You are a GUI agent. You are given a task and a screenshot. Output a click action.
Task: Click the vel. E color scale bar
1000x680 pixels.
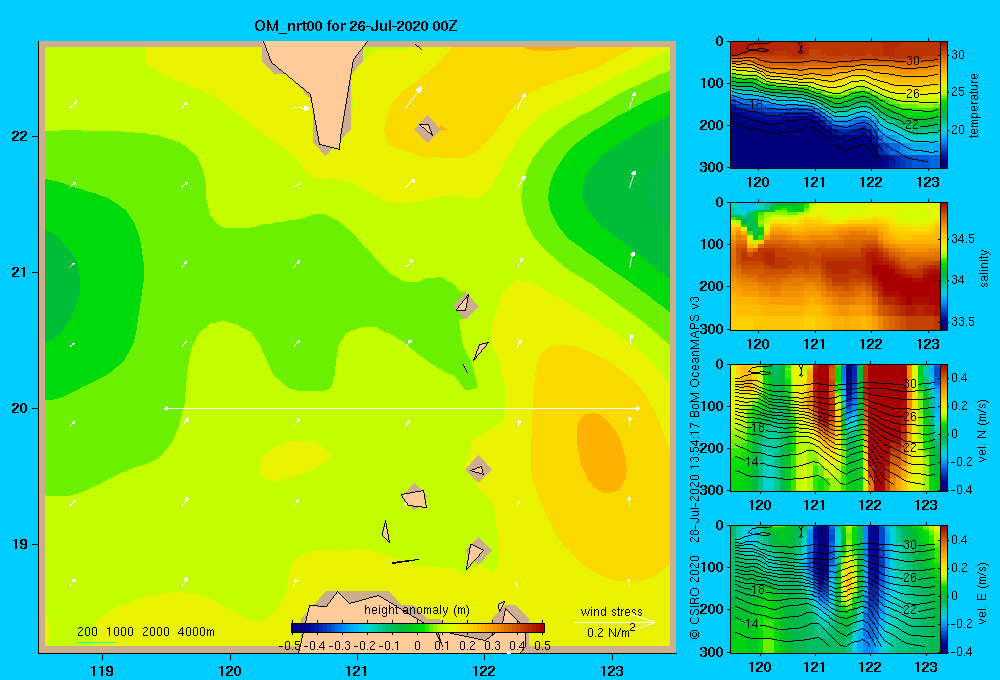944,589
